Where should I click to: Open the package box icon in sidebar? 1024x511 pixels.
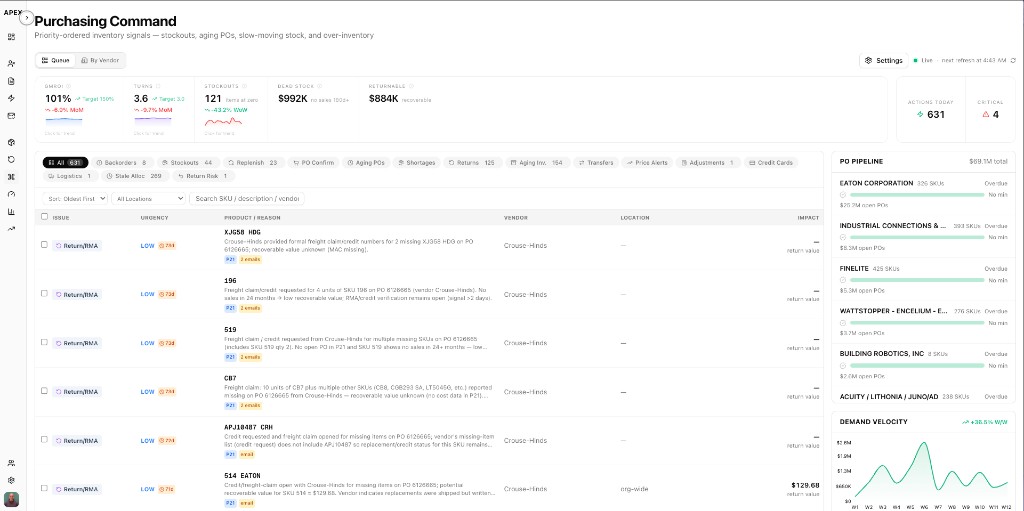(x=11, y=142)
